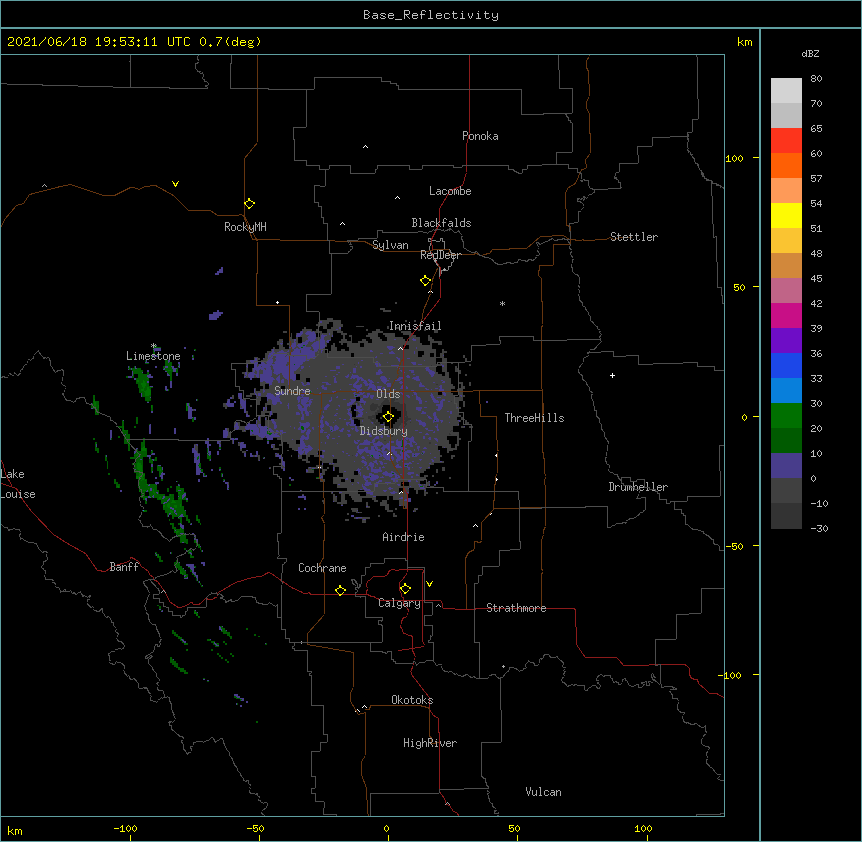The width and height of the screenshot is (862, 842).
Task: Click the Drumheller label
Action: click(638, 487)
